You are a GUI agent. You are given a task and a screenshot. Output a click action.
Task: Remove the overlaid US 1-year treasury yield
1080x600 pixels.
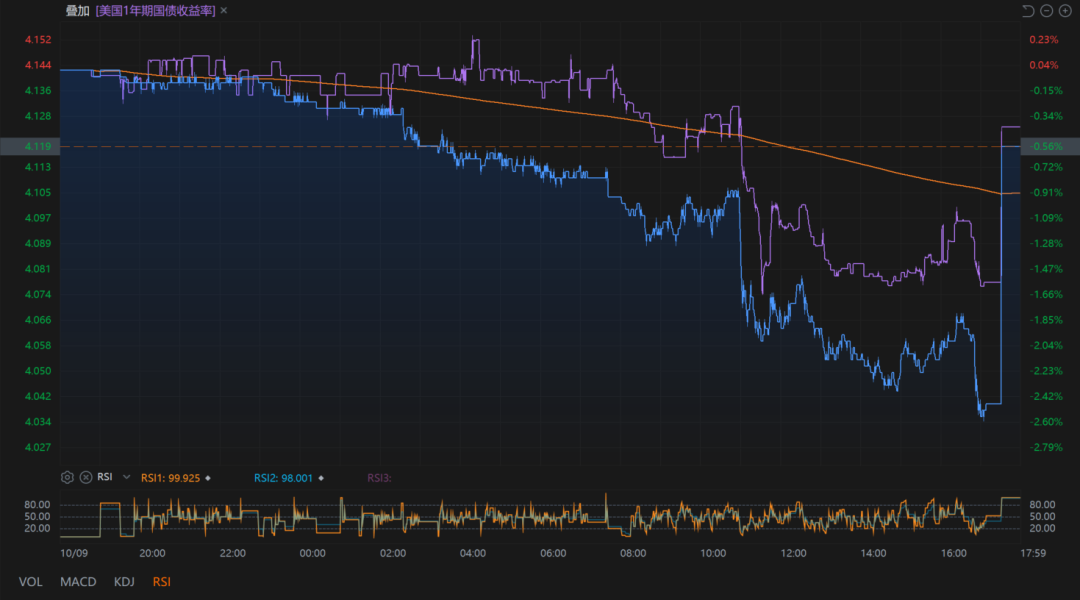point(224,10)
